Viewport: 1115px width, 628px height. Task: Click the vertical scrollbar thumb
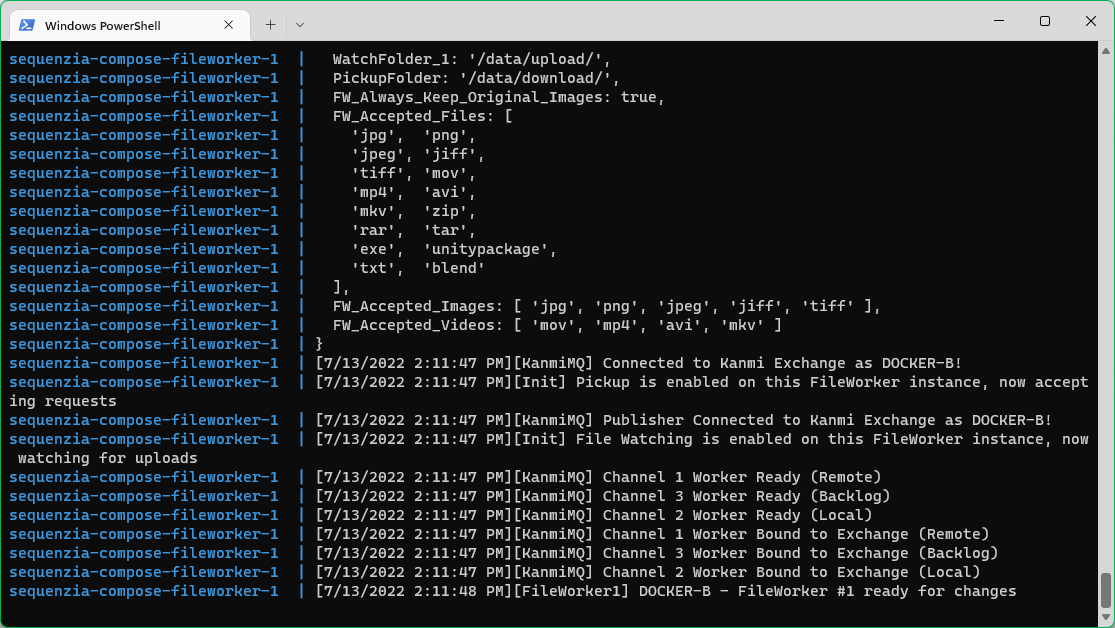point(1106,590)
